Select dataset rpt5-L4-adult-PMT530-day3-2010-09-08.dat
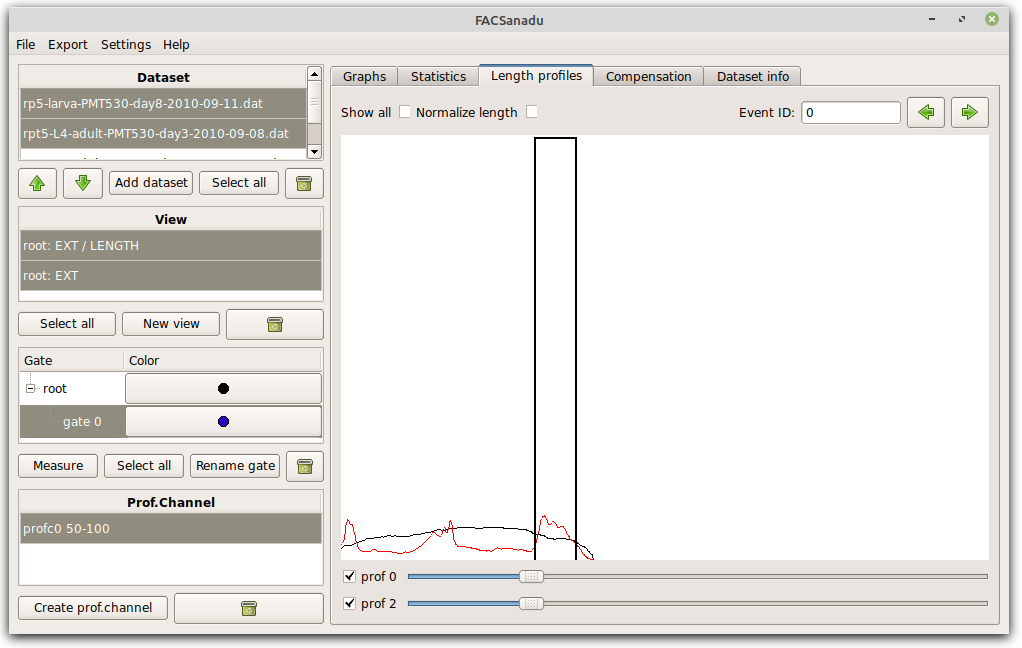1022x648 pixels. coord(164,134)
